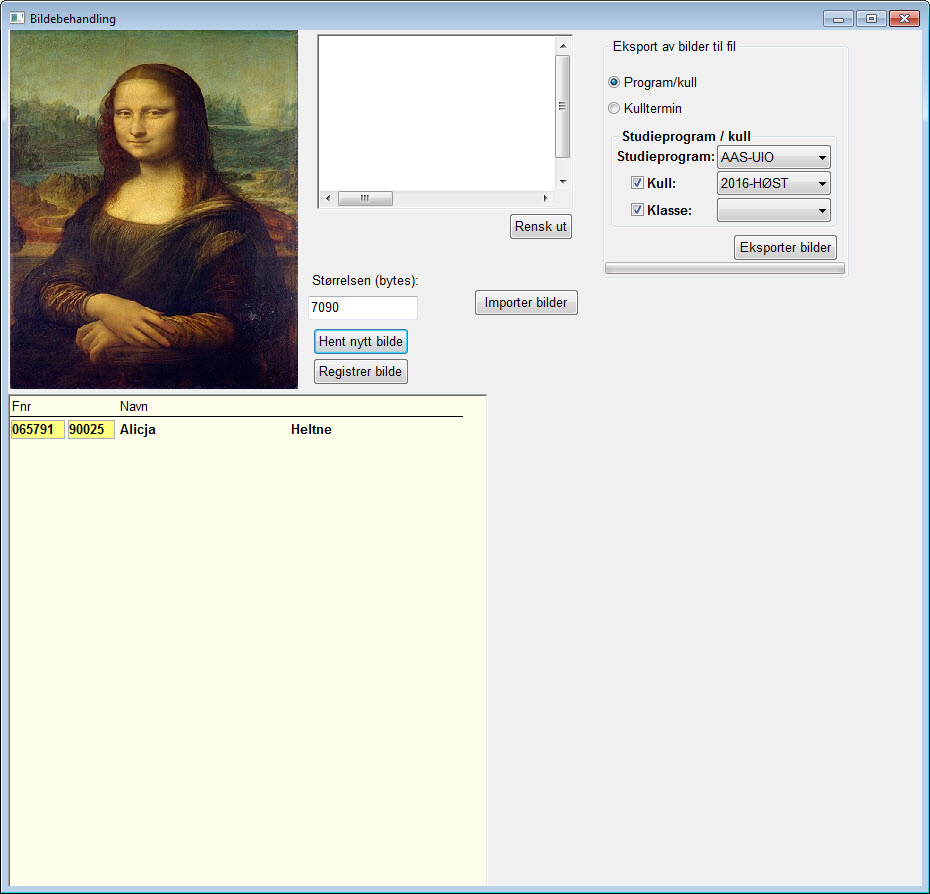Click the vertical scrollbar thumb in the list box
Image resolution: width=930 pixels, height=894 pixels.
click(x=562, y=106)
